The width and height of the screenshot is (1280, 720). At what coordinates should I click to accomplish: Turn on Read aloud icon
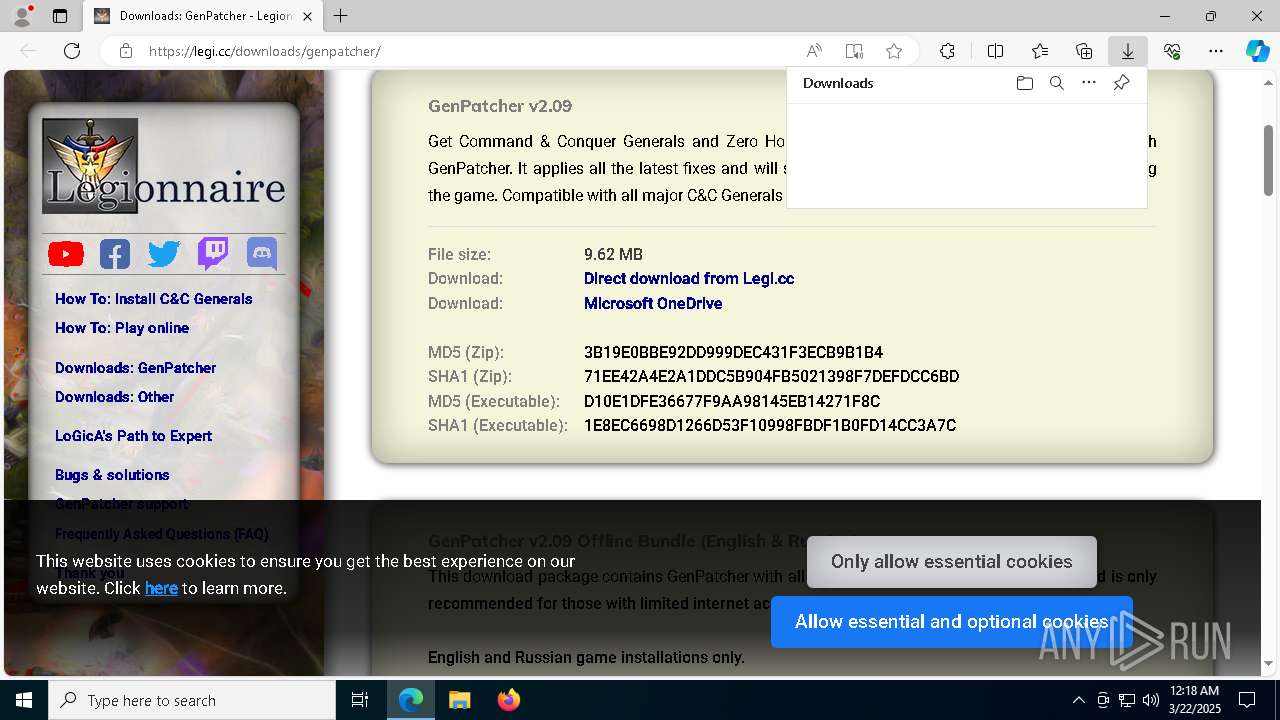[x=814, y=51]
